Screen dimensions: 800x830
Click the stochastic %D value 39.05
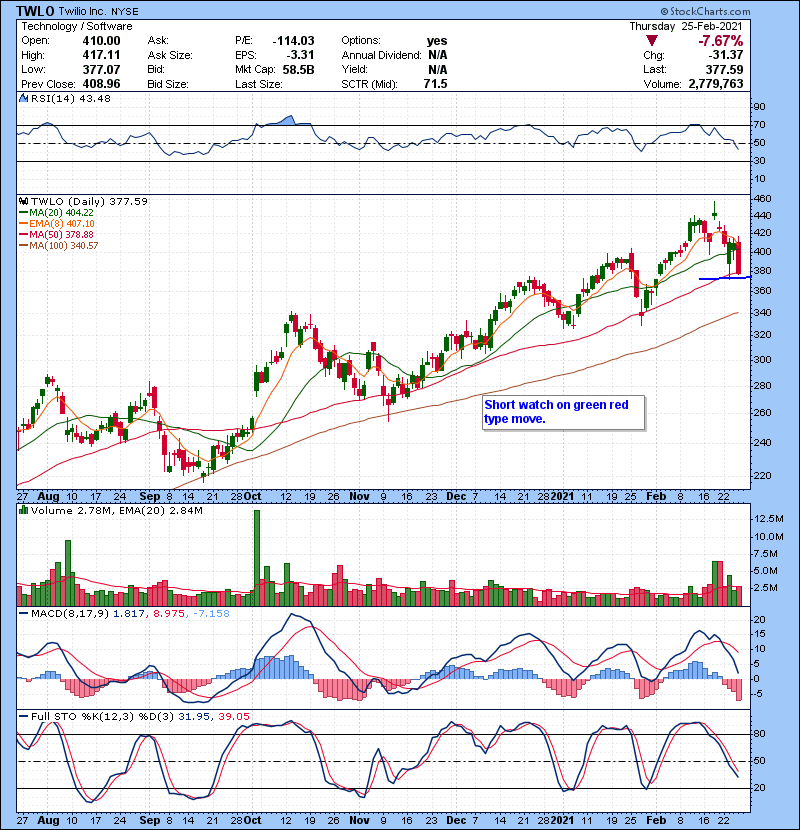click(233, 716)
